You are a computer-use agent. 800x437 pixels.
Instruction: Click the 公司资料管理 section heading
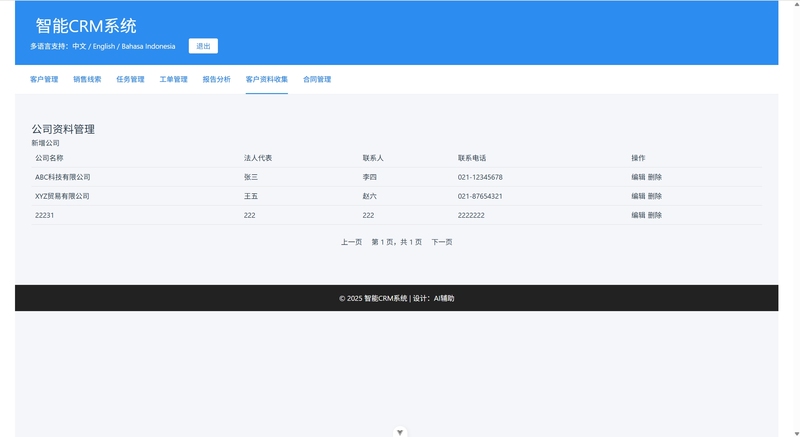pyautogui.click(x=63, y=129)
